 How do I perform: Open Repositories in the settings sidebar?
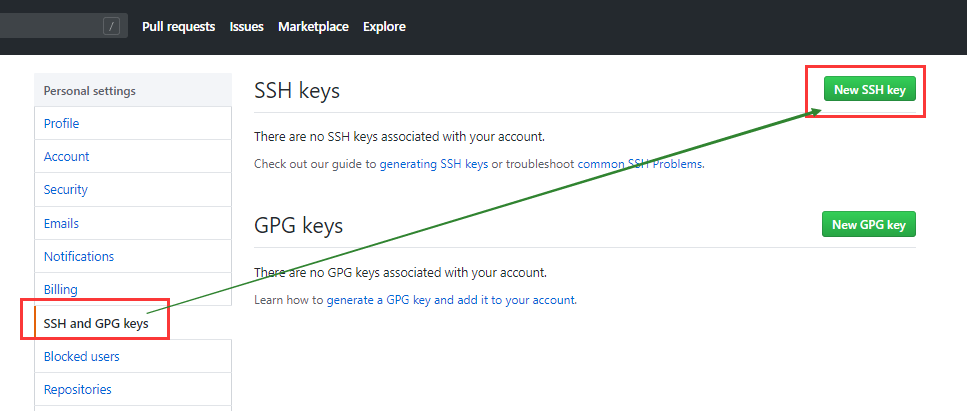78,390
